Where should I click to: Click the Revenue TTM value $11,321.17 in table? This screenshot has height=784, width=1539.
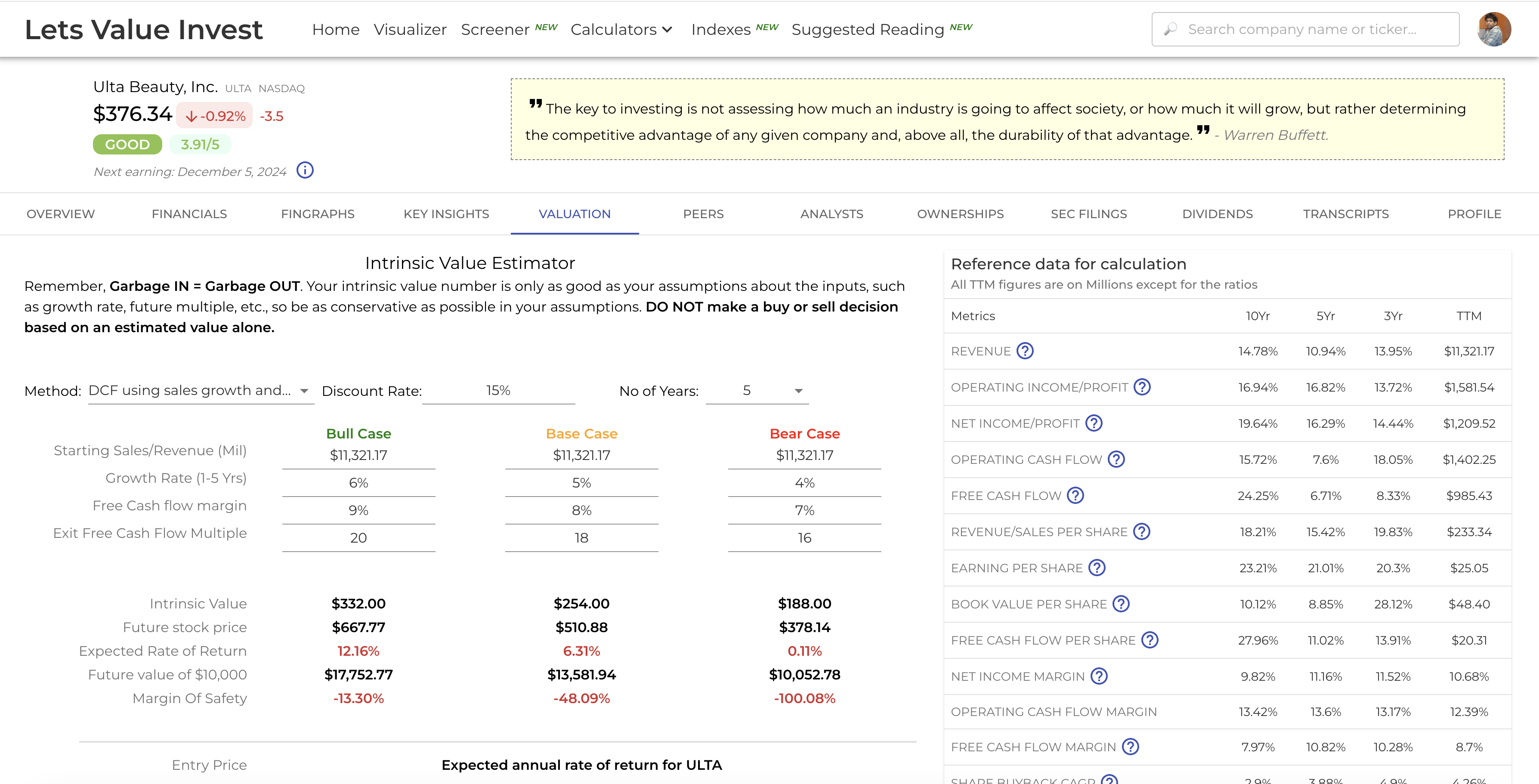pos(1468,352)
